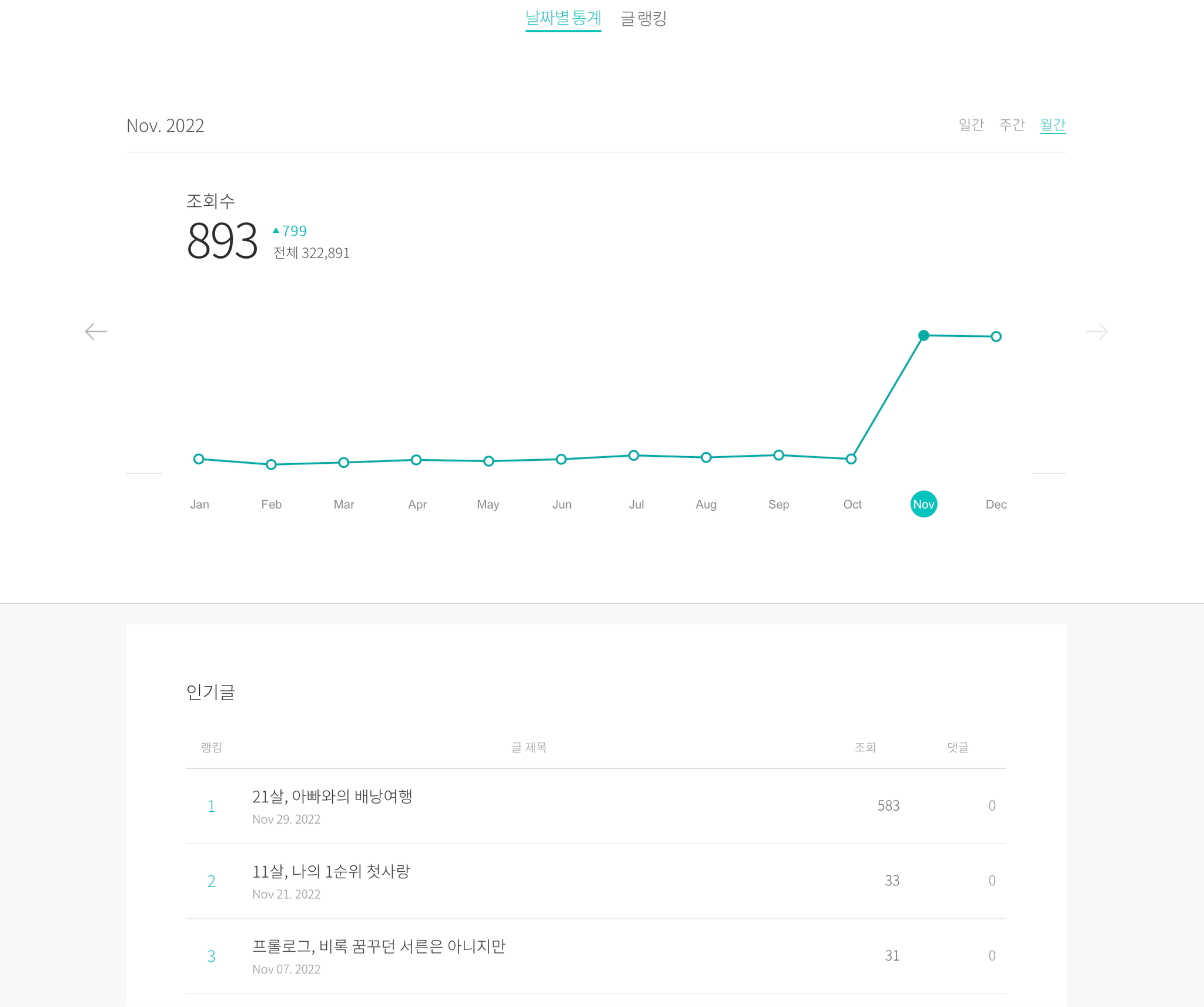Select the filled Nov data point
The image size is (1204, 1007).
pos(924,335)
